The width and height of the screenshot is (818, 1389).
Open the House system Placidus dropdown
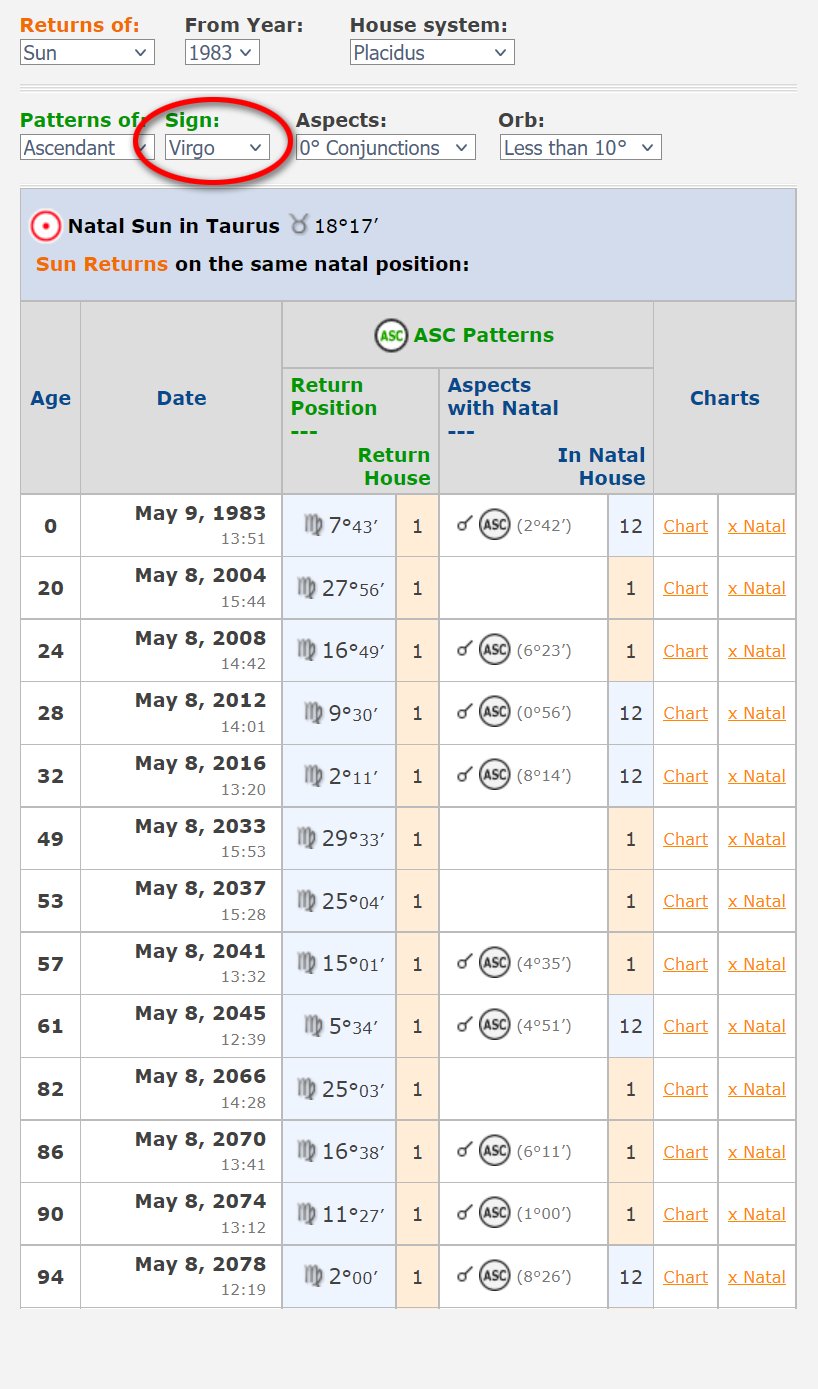(431, 52)
